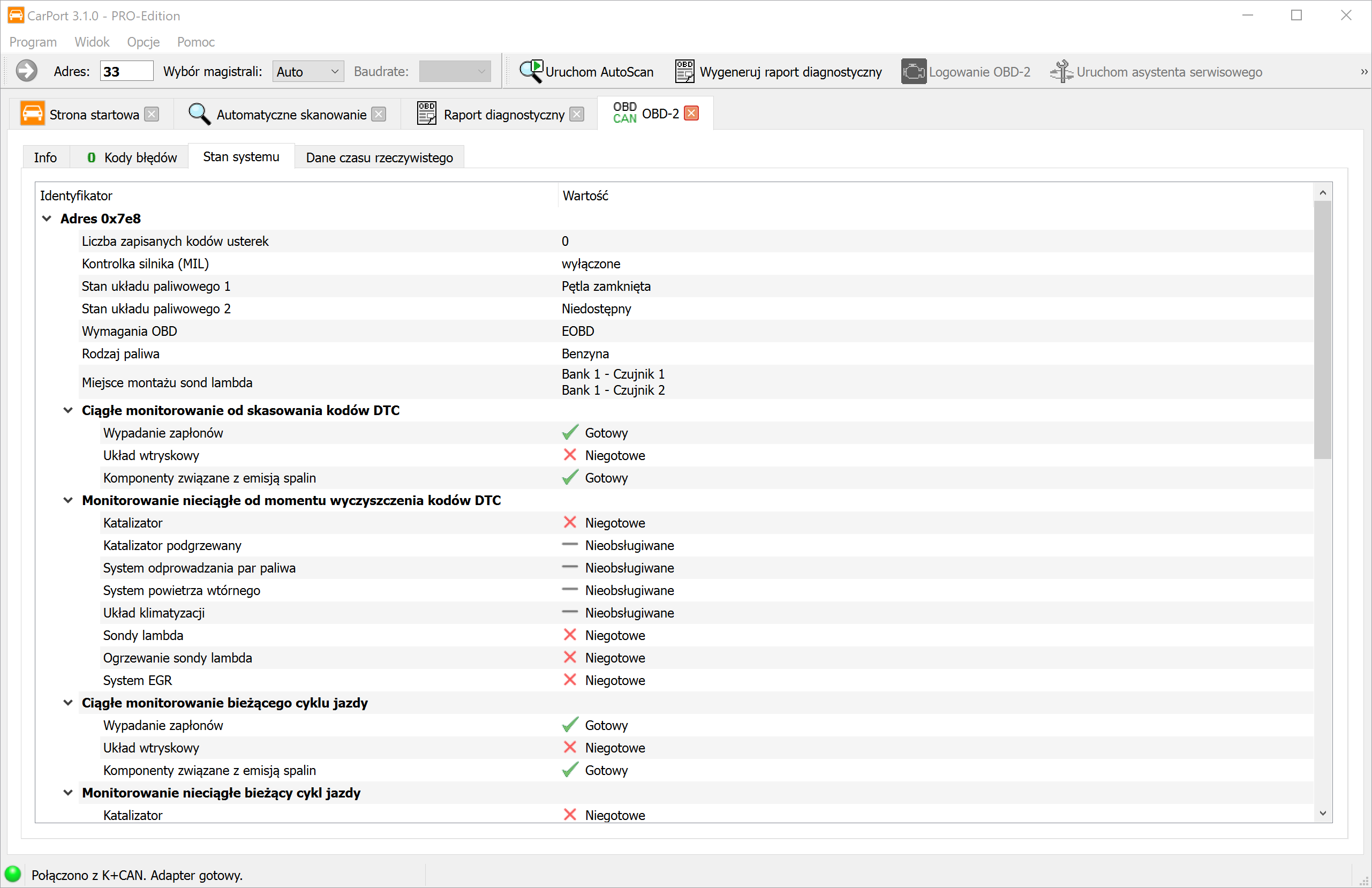Viewport: 1372px width, 888px height.
Task: Close the Raport diagnostyczny tab
Action: [x=576, y=114]
